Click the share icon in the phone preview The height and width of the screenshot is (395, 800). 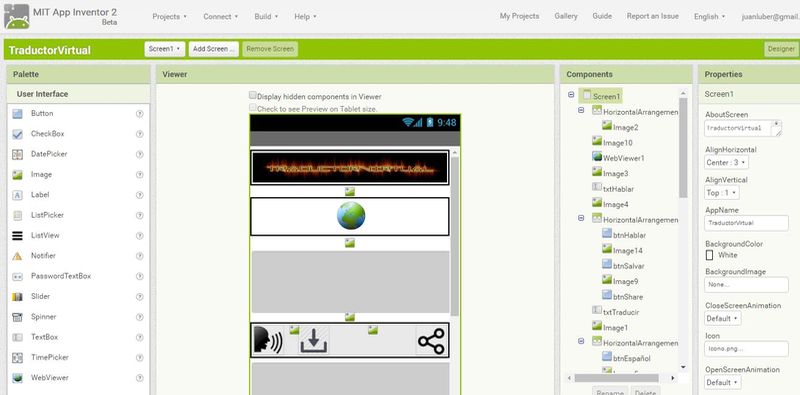[431, 341]
